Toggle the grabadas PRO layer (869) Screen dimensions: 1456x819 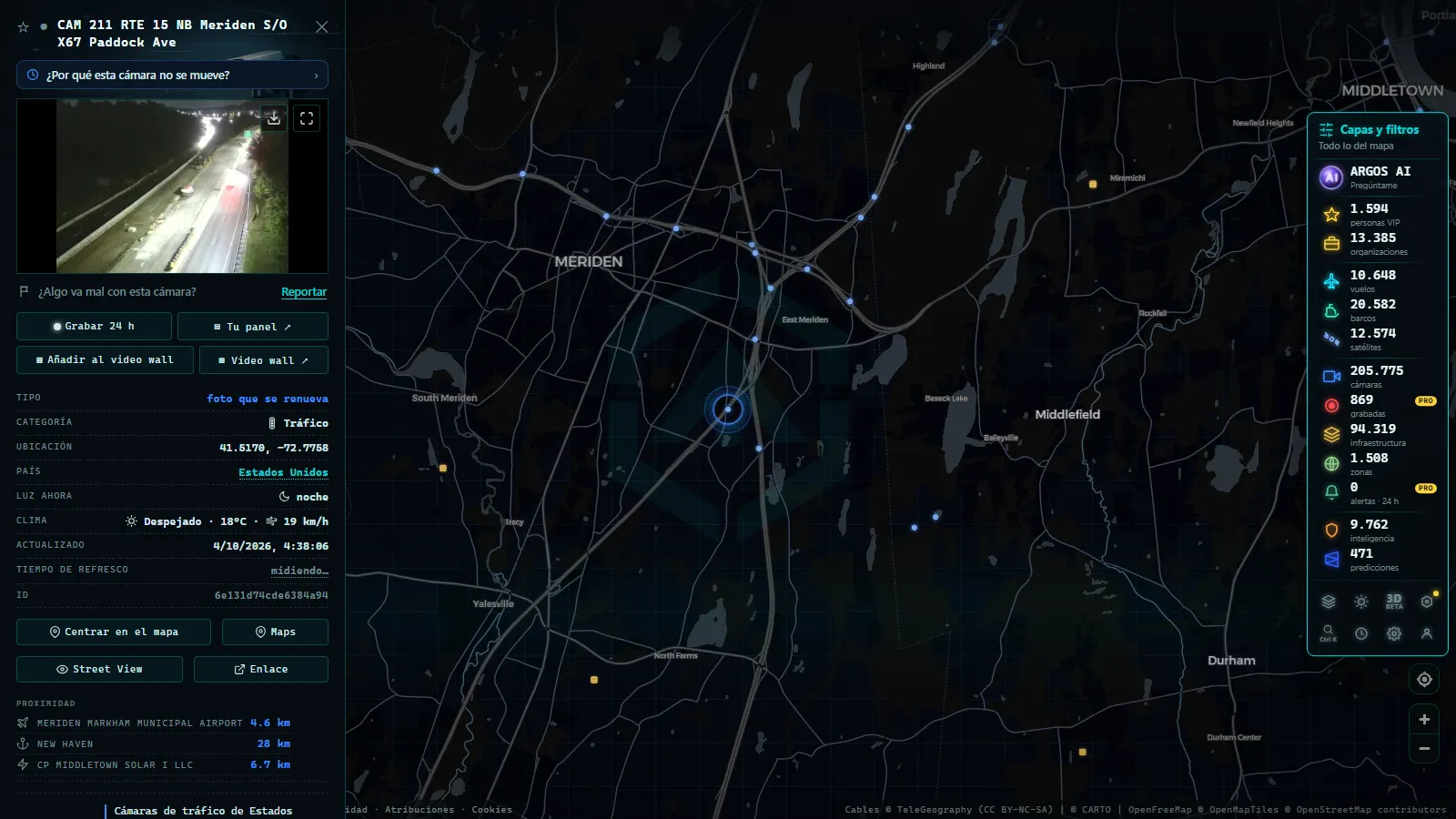tap(1377, 406)
